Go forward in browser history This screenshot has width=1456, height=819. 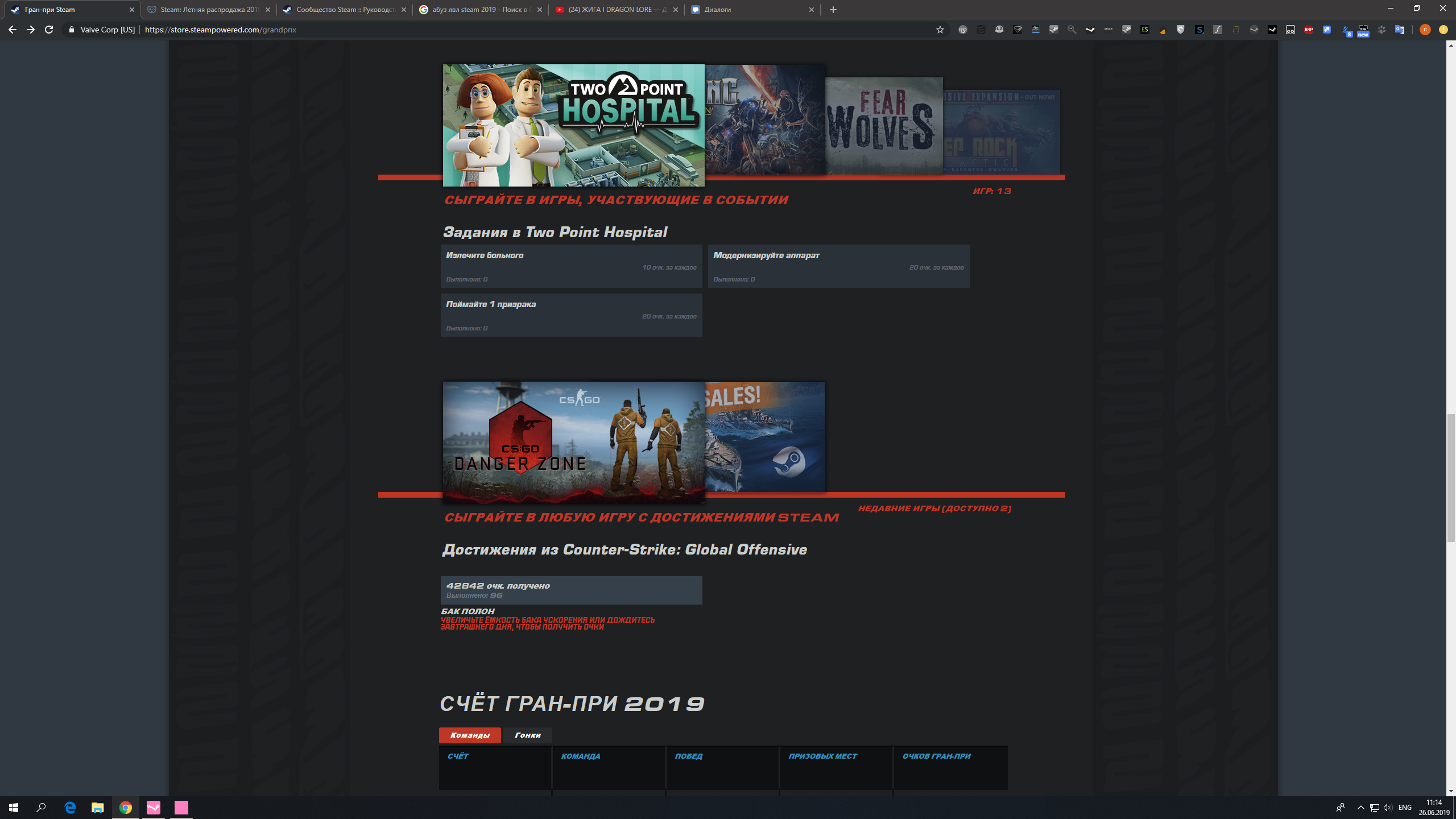click(x=31, y=30)
